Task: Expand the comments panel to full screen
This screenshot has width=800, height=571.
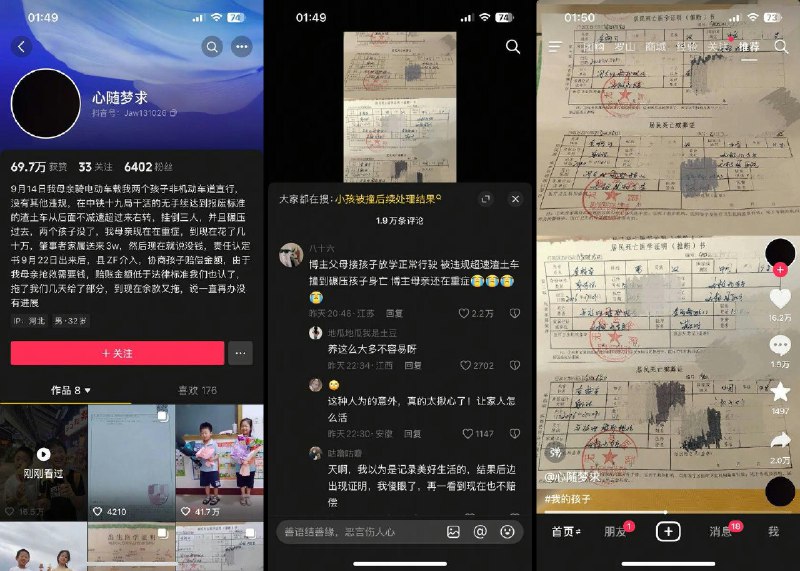Action: (486, 199)
